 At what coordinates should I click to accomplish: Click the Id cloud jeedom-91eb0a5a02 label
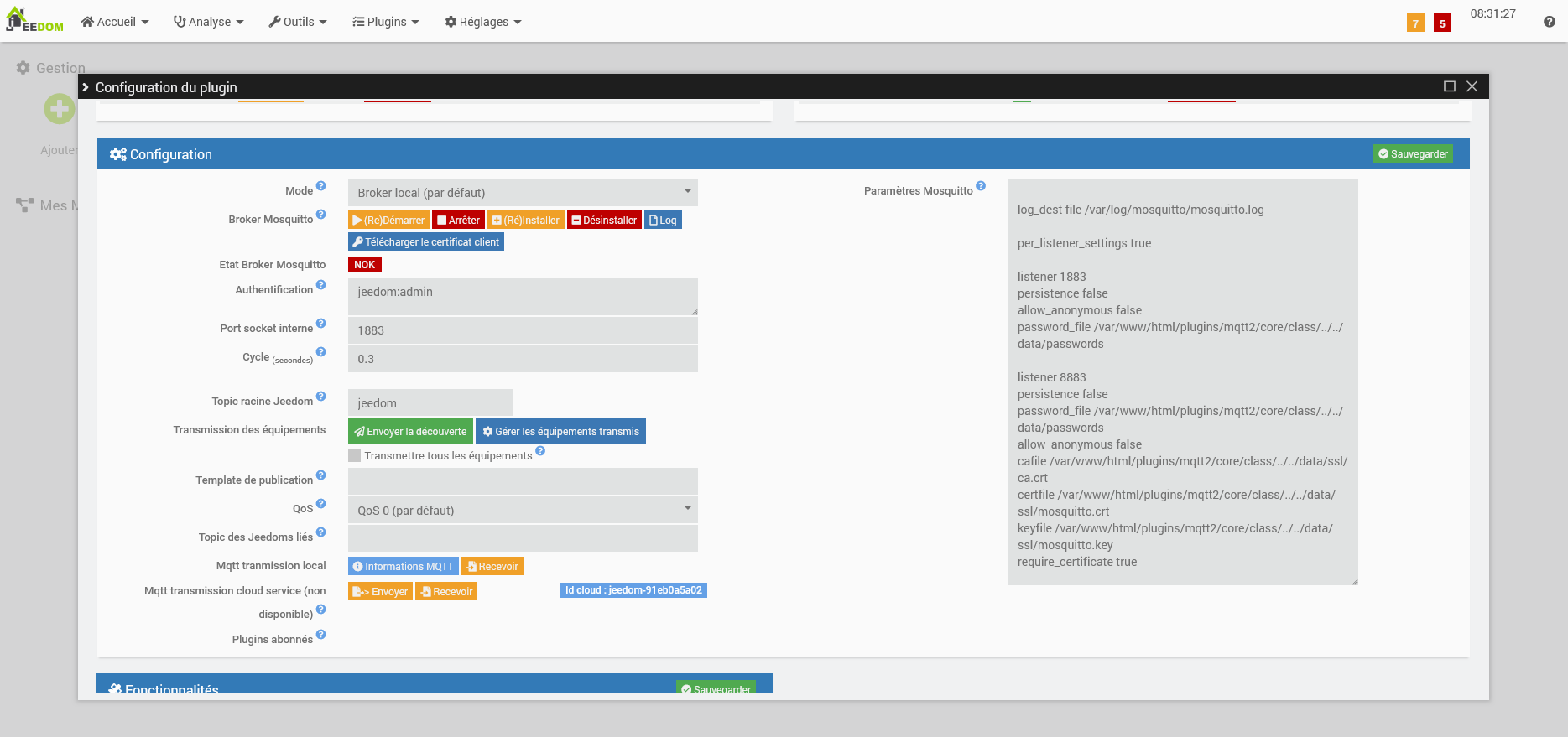point(633,590)
